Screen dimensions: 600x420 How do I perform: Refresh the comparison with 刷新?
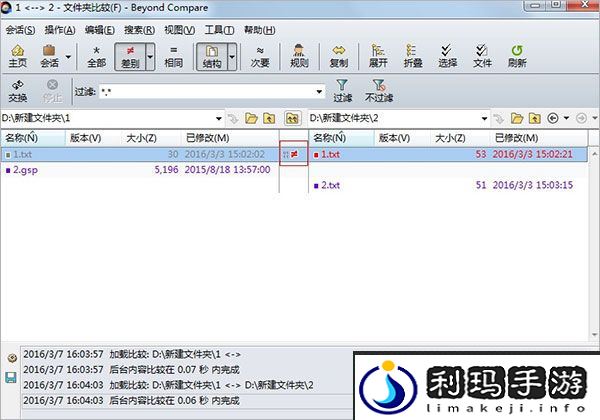coord(517,56)
